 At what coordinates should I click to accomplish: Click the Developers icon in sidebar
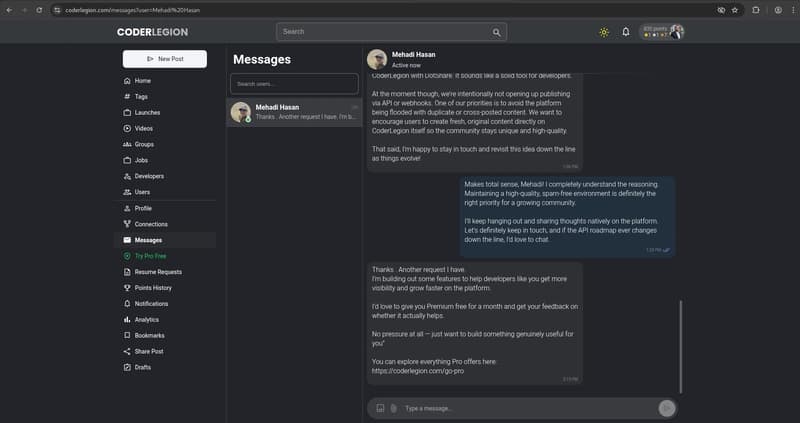127,176
